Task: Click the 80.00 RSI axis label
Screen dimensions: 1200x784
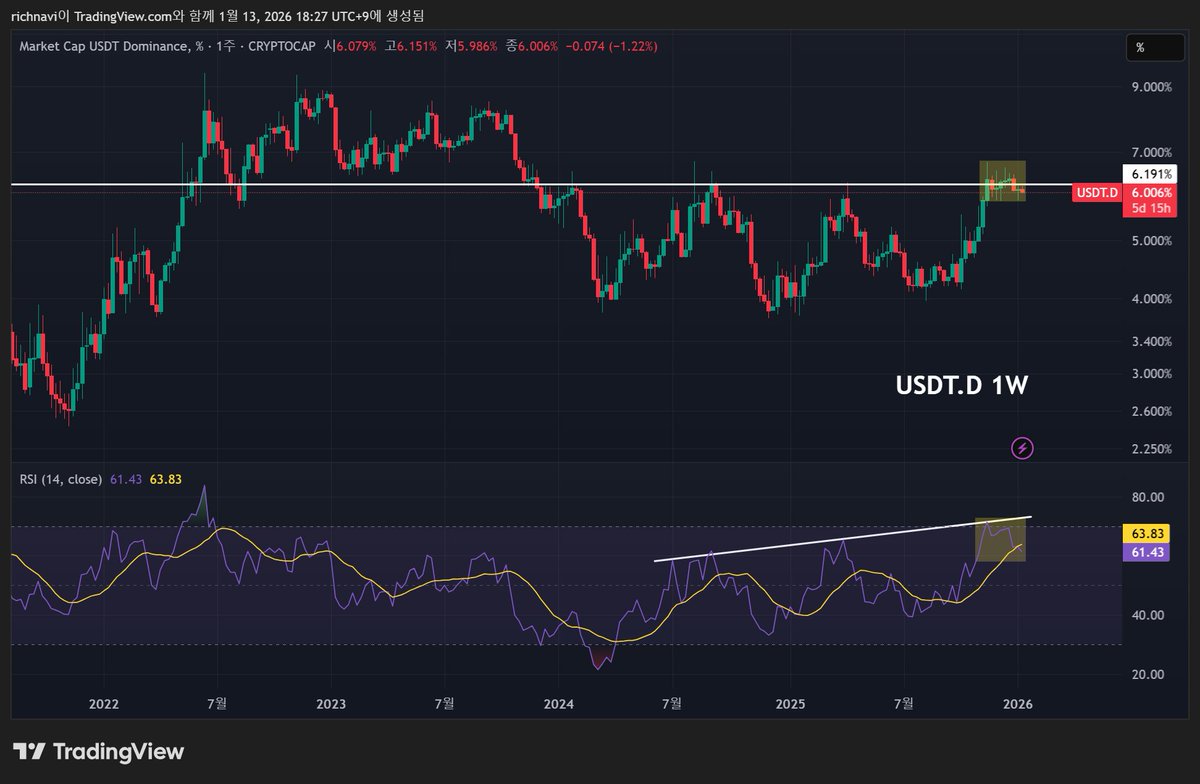Action: point(1147,497)
